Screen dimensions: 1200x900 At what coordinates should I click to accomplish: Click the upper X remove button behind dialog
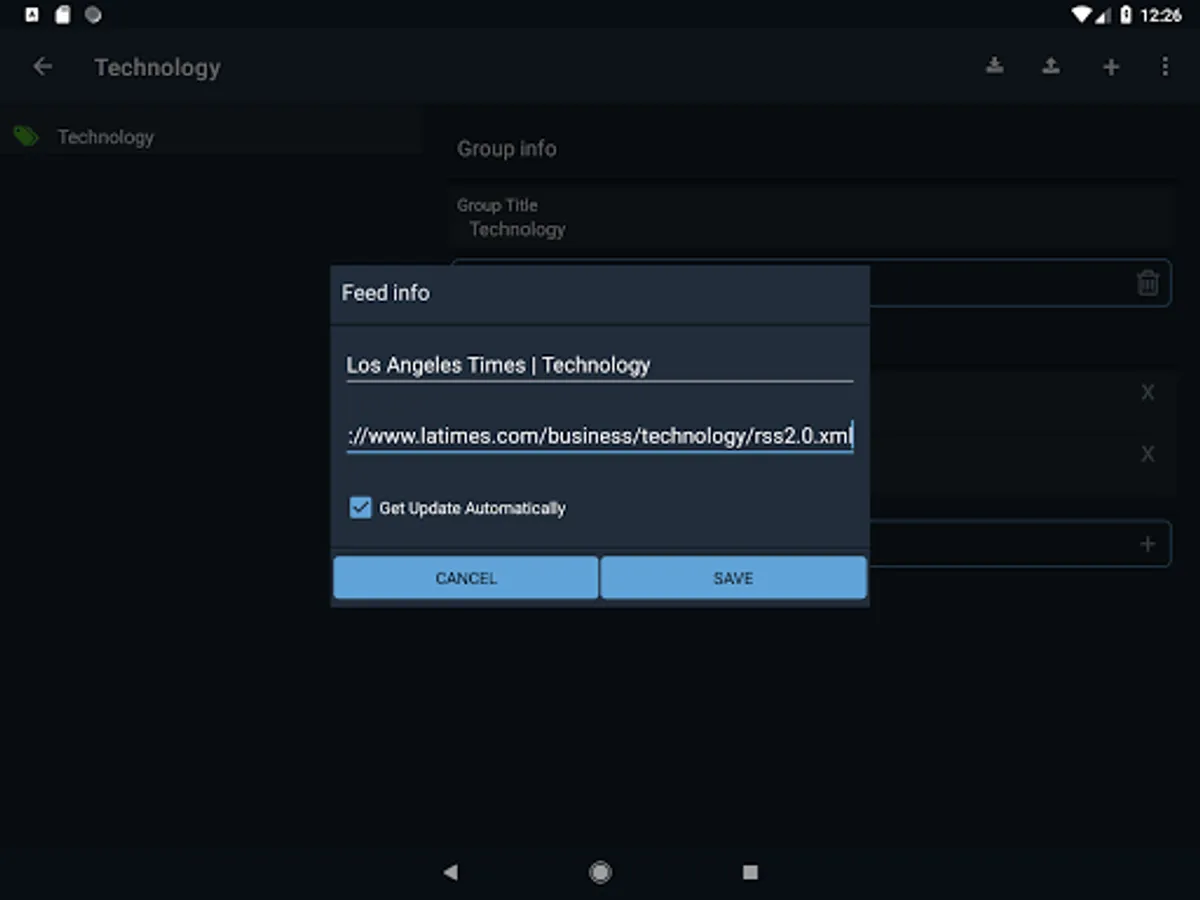coord(1148,393)
